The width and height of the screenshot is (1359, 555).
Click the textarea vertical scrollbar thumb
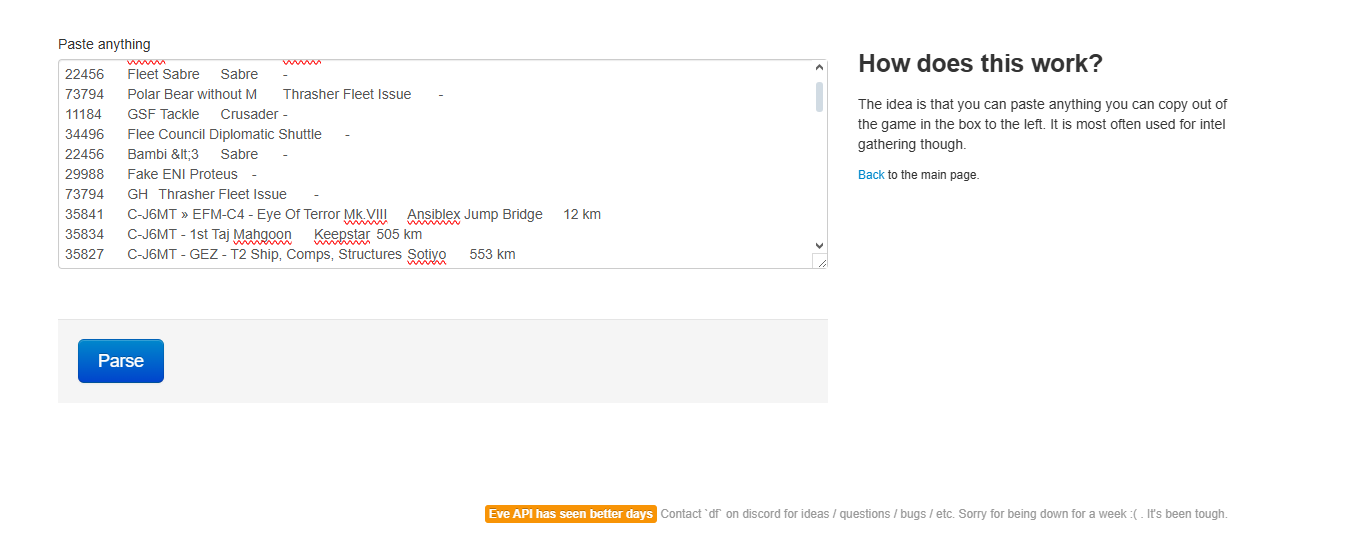pos(819,96)
